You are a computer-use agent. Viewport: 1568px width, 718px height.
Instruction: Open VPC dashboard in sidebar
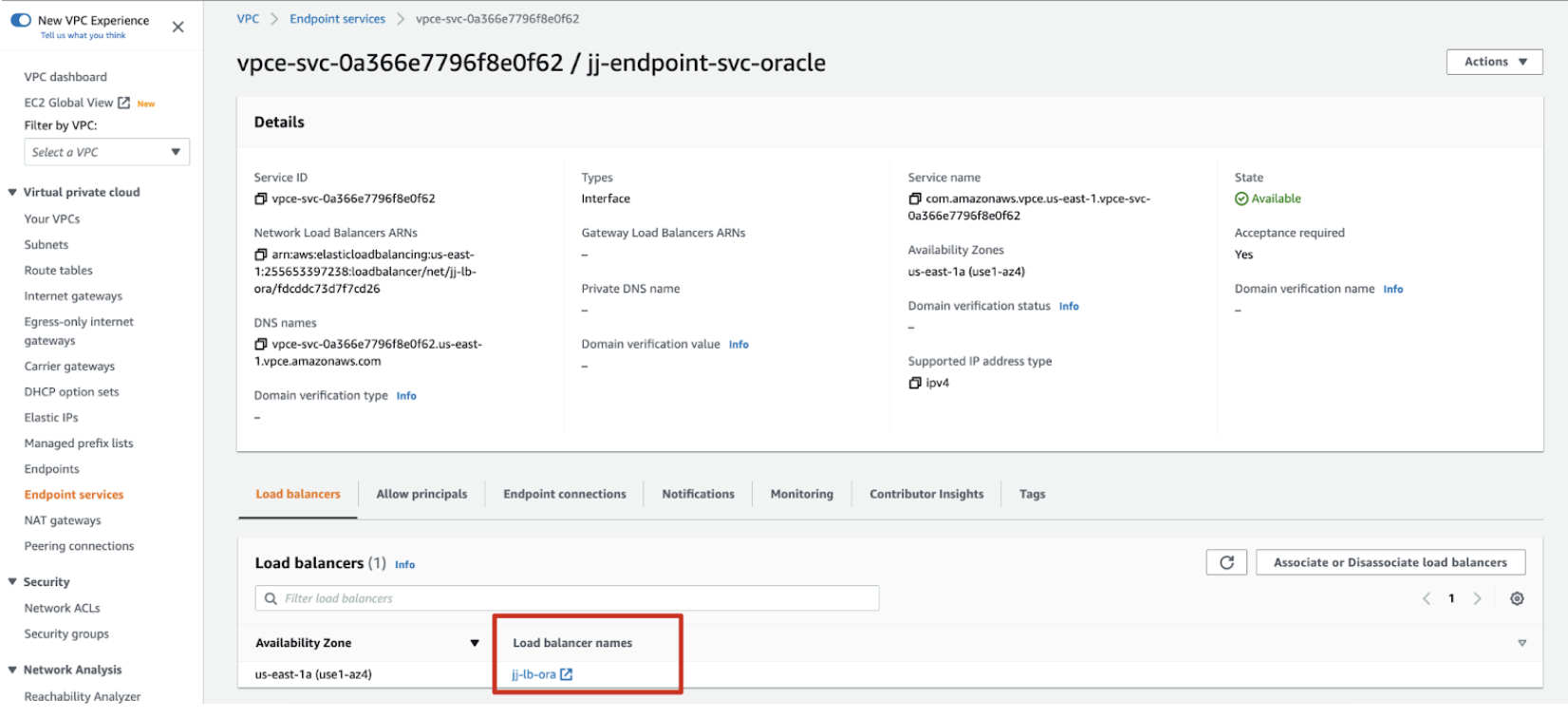coord(65,77)
